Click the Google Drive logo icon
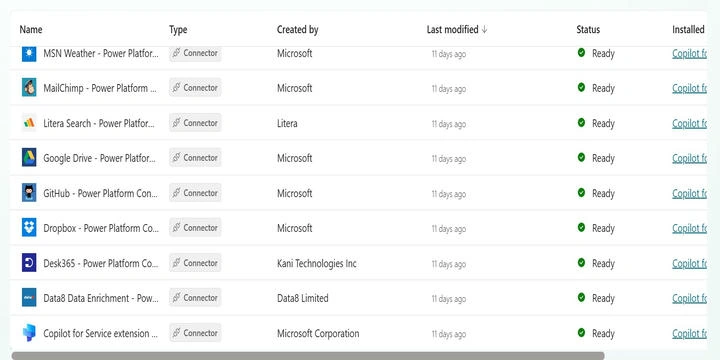 pyautogui.click(x=29, y=158)
